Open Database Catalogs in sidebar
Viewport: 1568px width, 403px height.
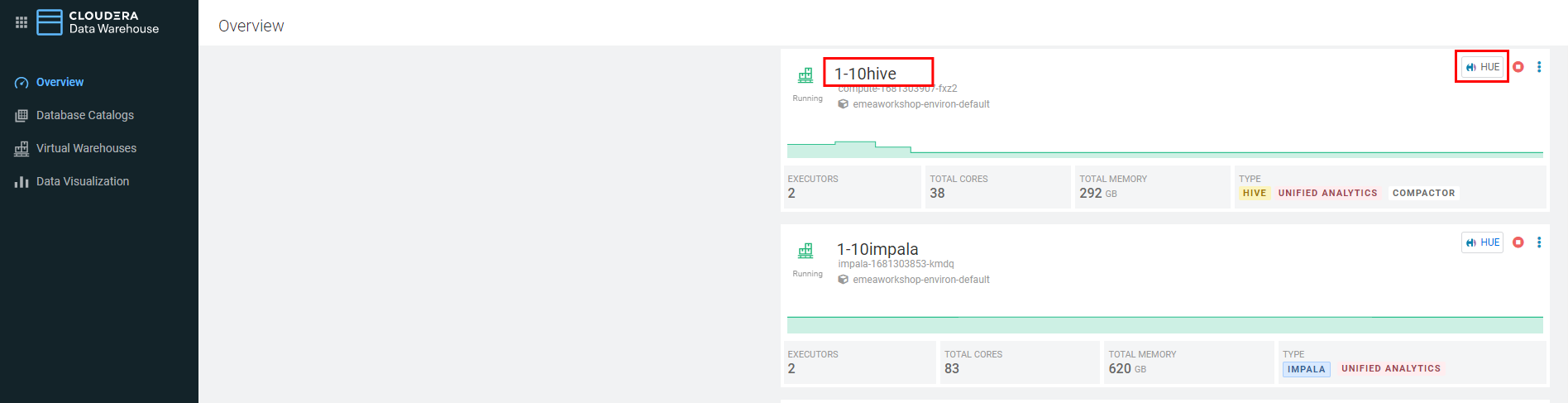(x=85, y=115)
